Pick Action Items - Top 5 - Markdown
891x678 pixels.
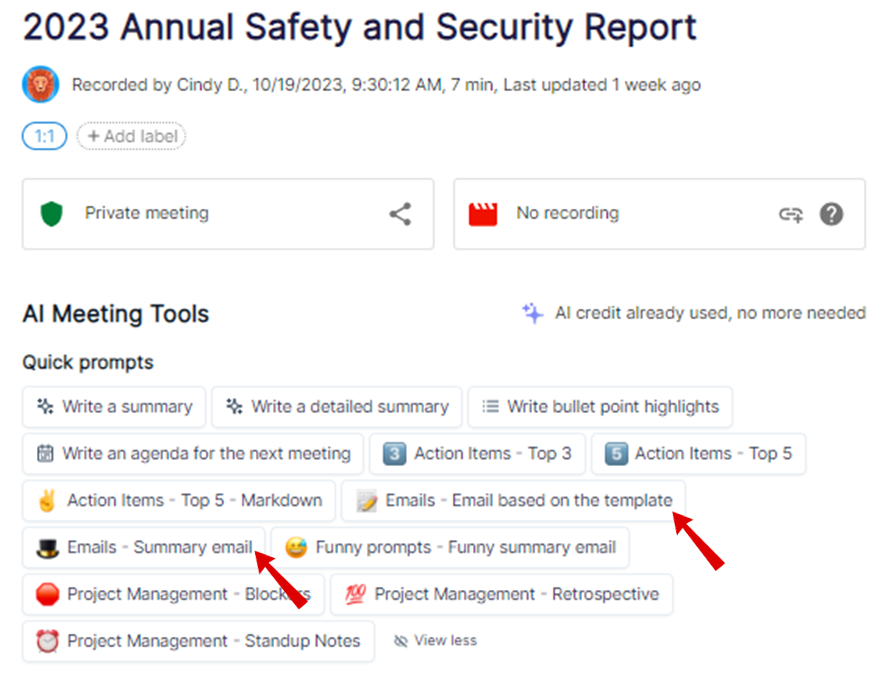tap(179, 501)
